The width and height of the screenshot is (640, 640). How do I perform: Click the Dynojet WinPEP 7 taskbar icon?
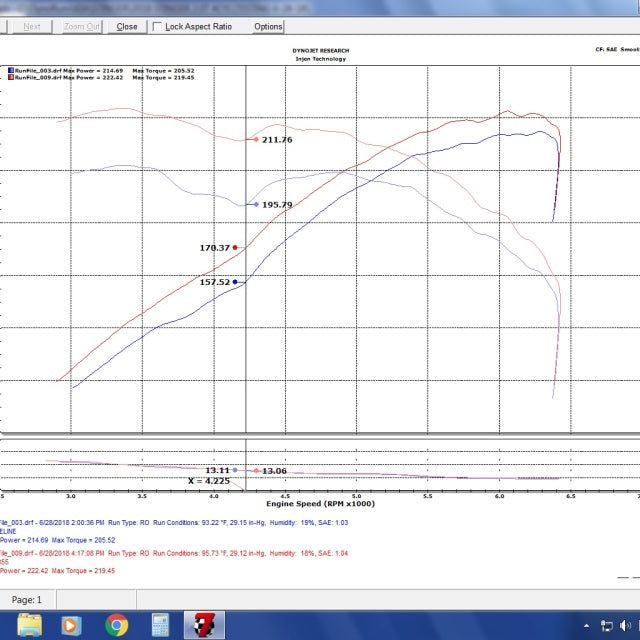(x=206, y=625)
